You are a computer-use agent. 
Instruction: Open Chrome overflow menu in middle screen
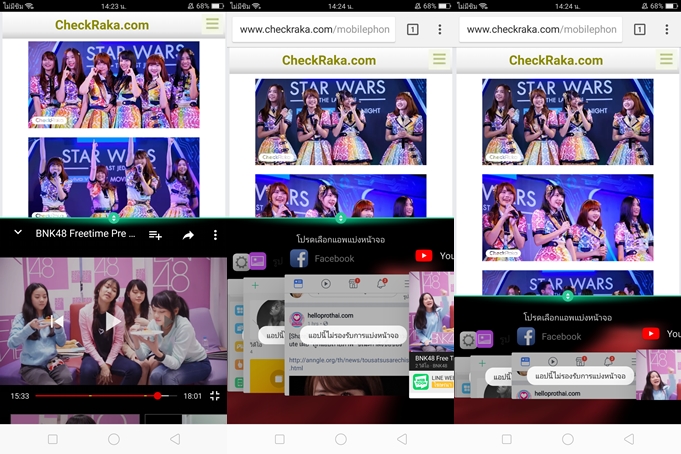coord(440,30)
